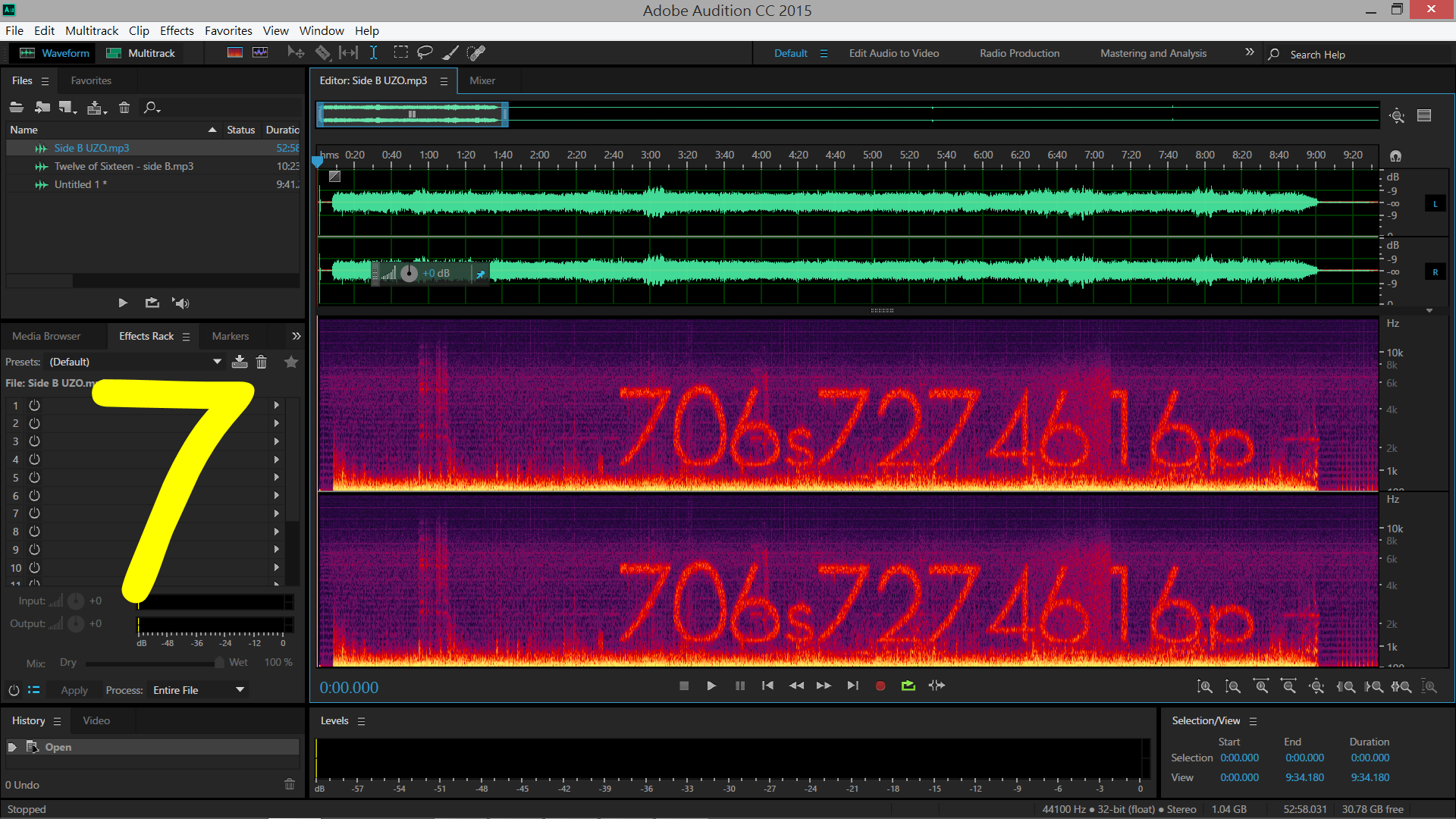Open the Effects menu
1456x819 pixels.
point(177,30)
